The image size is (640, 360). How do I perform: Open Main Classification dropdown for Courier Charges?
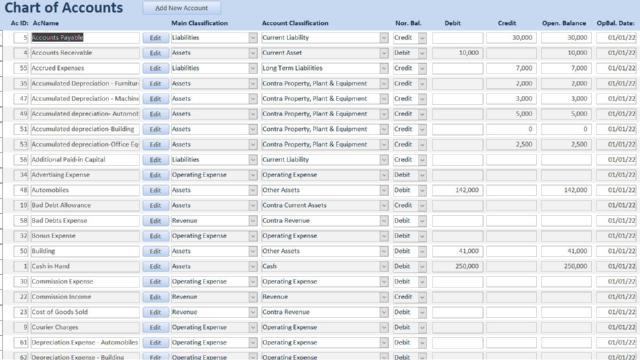pos(253,327)
